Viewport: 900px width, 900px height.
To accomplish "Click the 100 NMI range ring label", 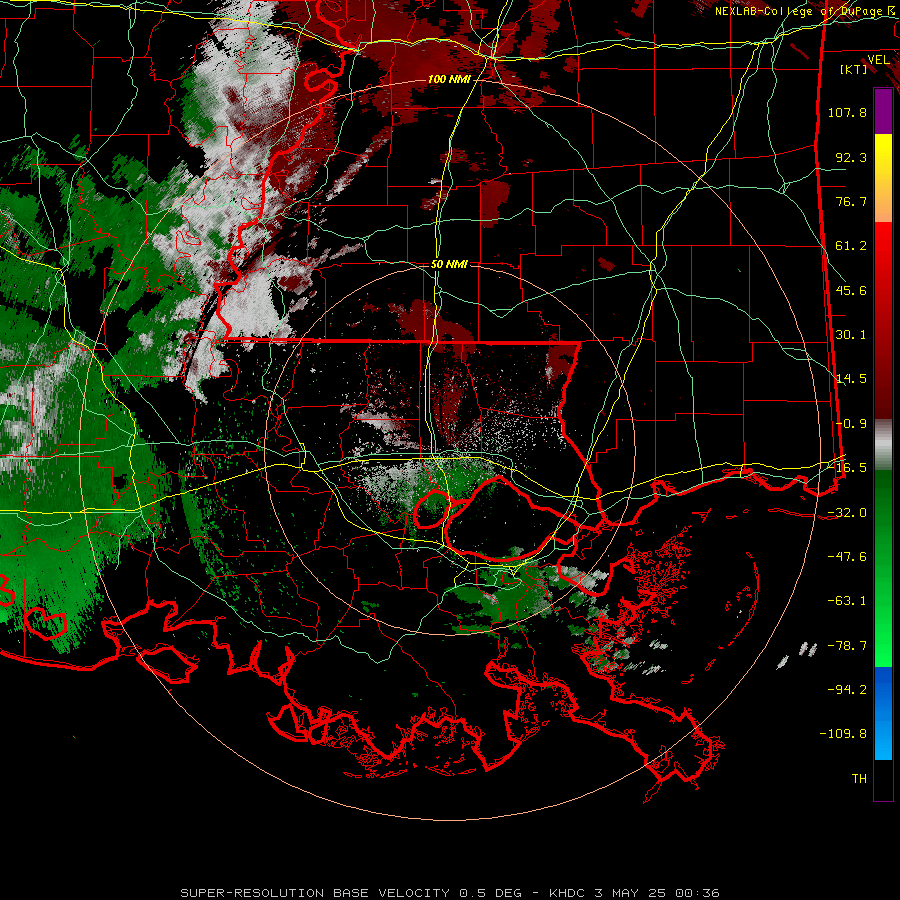I will point(448,79).
